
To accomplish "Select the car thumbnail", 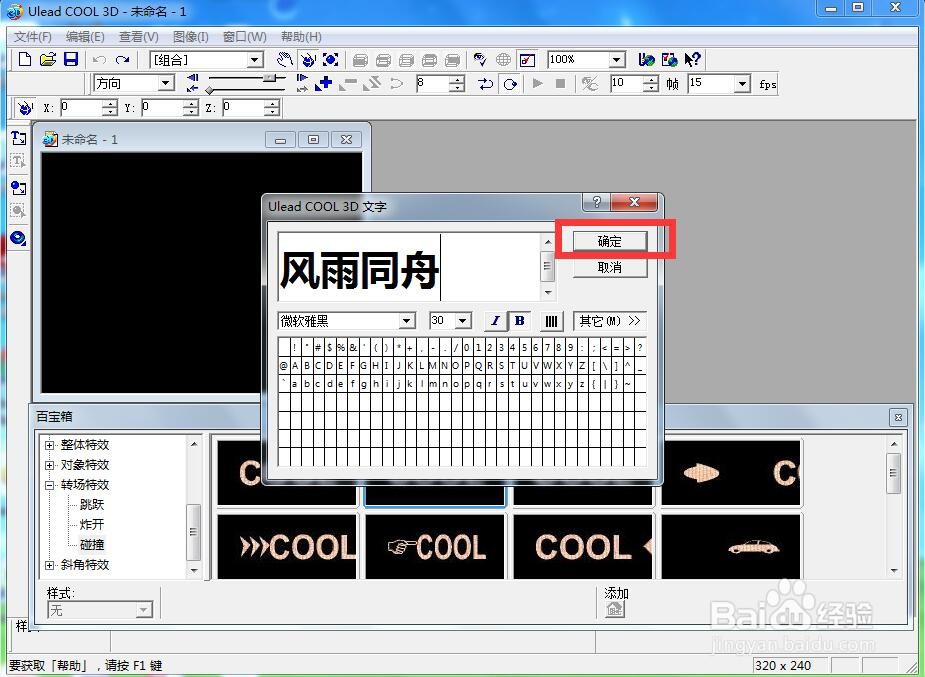I will tap(731, 546).
